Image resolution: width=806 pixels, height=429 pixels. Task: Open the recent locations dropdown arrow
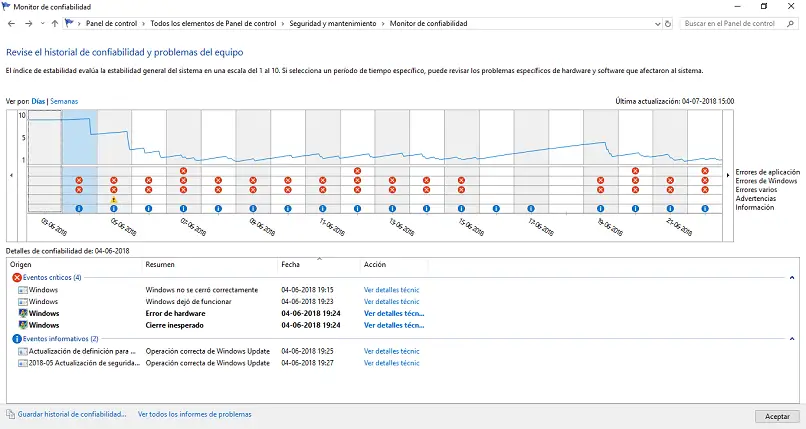[x=41, y=23]
